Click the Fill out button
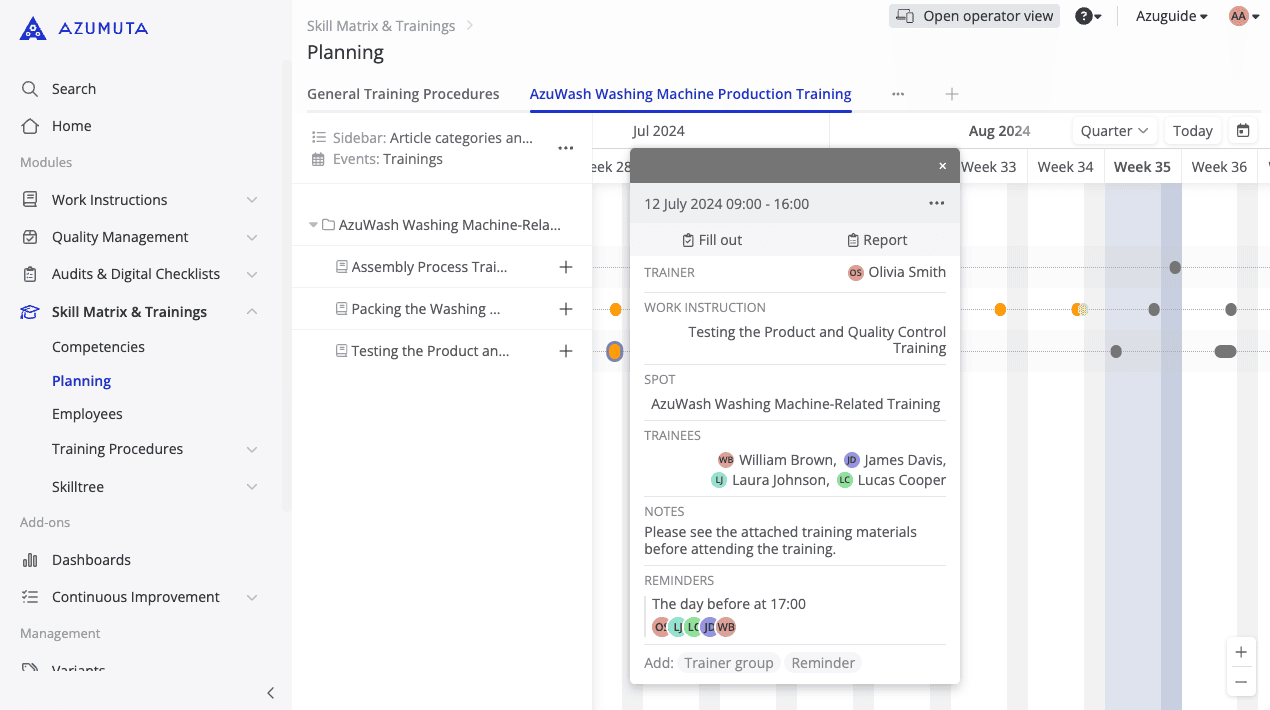The width and height of the screenshot is (1270, 710). coord(712,240)
